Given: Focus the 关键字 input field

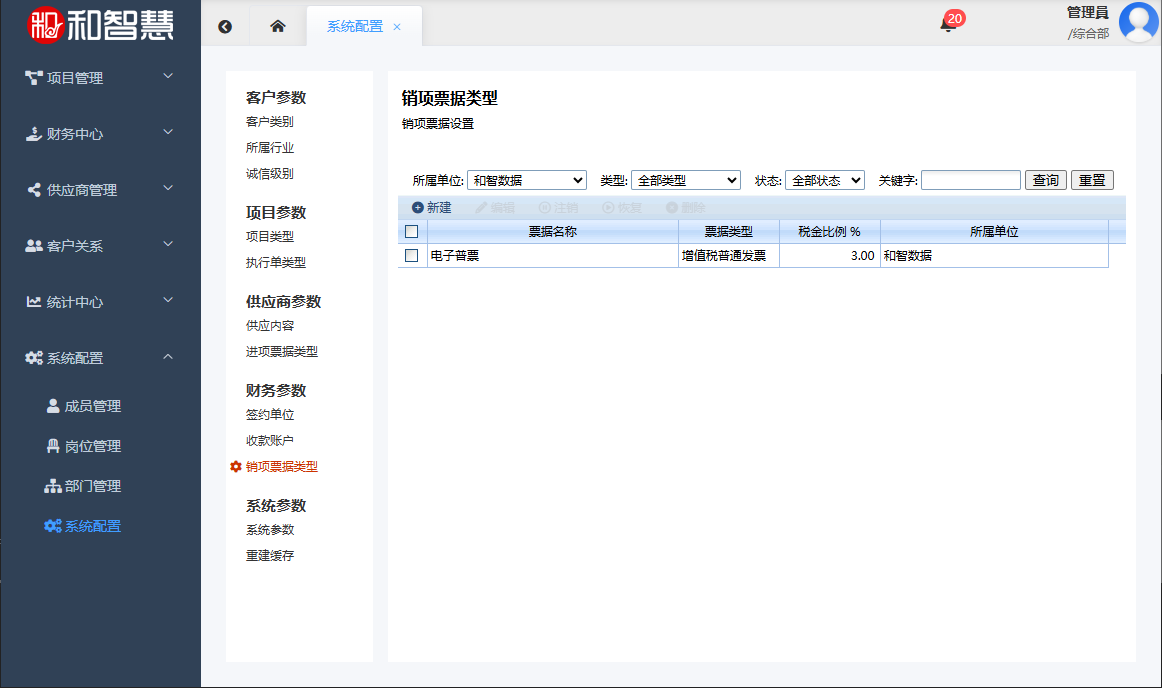Looking at the screenshot, I should click(x=971, y=180).
